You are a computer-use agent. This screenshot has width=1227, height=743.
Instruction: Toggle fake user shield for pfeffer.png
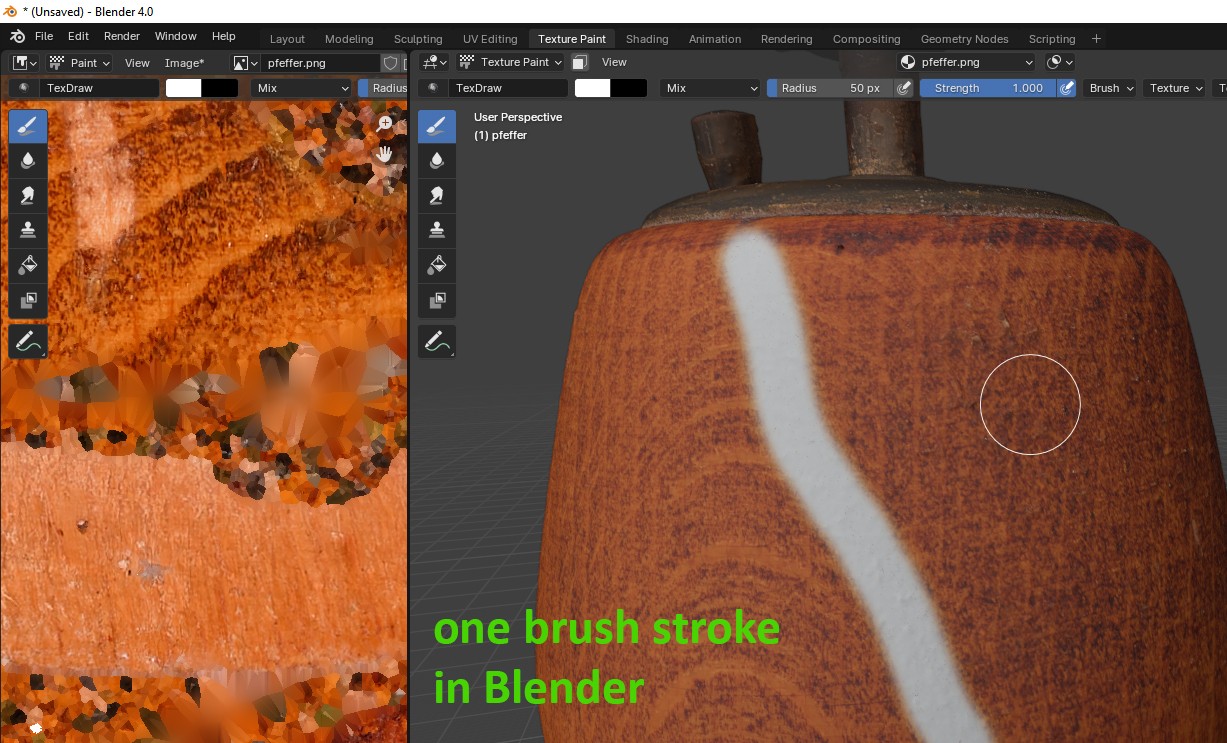[391, 63]
